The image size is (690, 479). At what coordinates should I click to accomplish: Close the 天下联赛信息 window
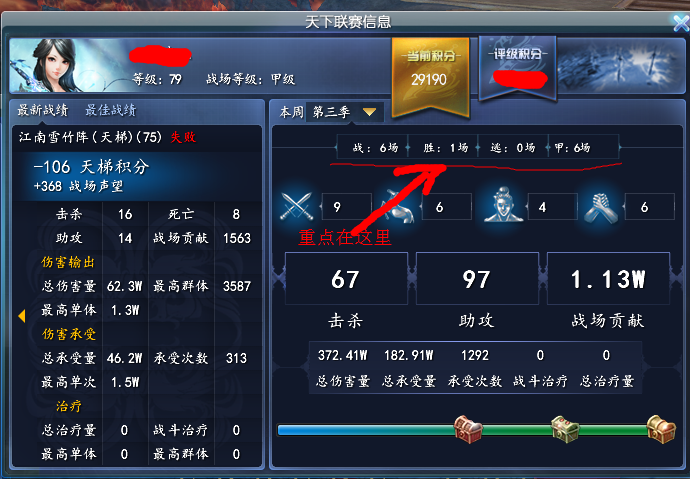(681, 23)
